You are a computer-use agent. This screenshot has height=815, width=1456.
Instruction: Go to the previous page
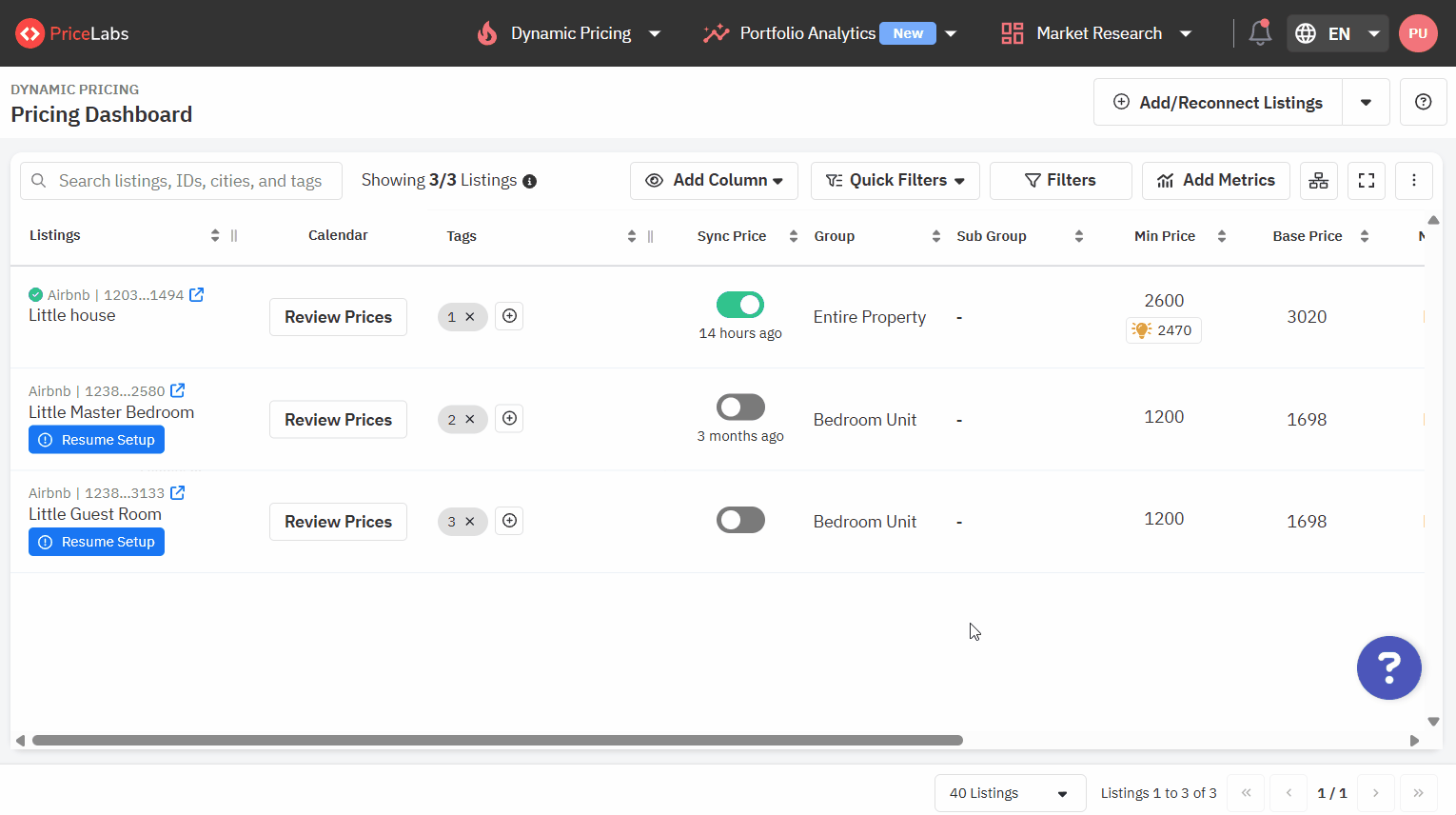[1289, 793]
